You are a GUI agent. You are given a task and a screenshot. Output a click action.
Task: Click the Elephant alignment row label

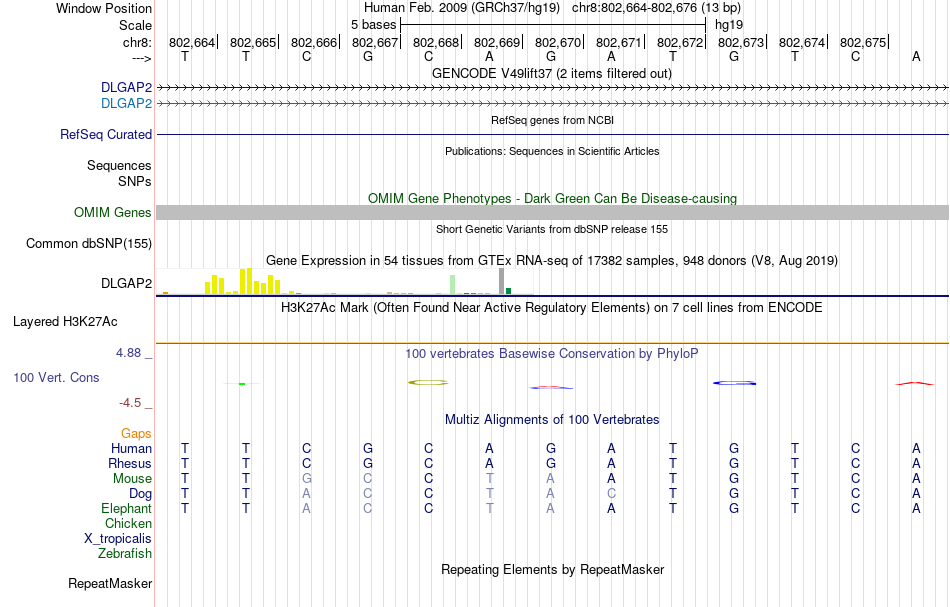126,508
